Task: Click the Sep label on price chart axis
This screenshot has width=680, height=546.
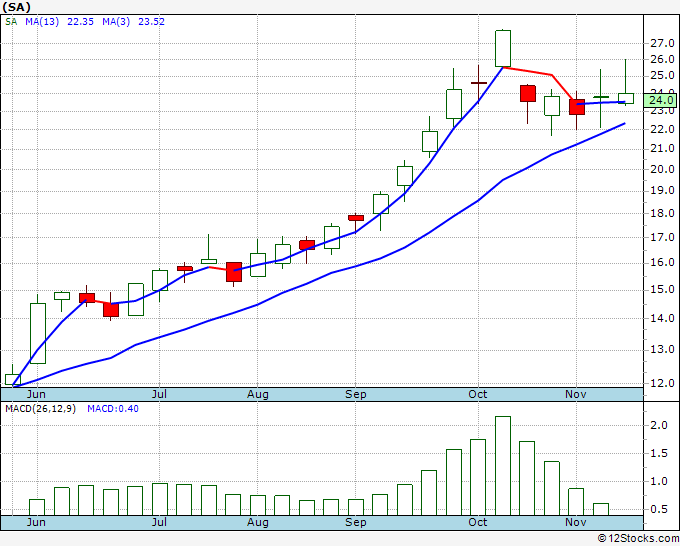Action: click(x=355, y=394)
